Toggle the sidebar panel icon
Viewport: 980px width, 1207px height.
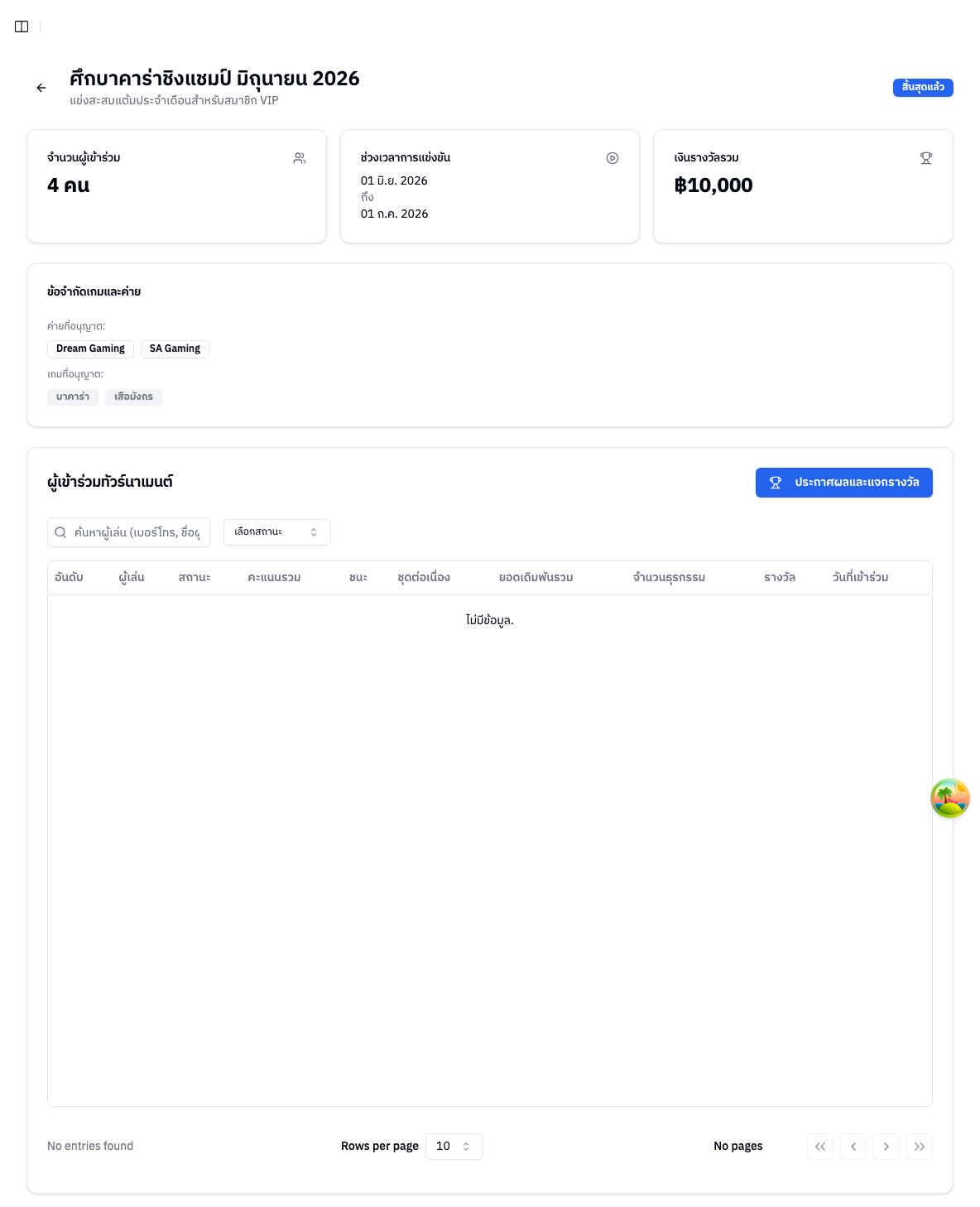[22, 26]
